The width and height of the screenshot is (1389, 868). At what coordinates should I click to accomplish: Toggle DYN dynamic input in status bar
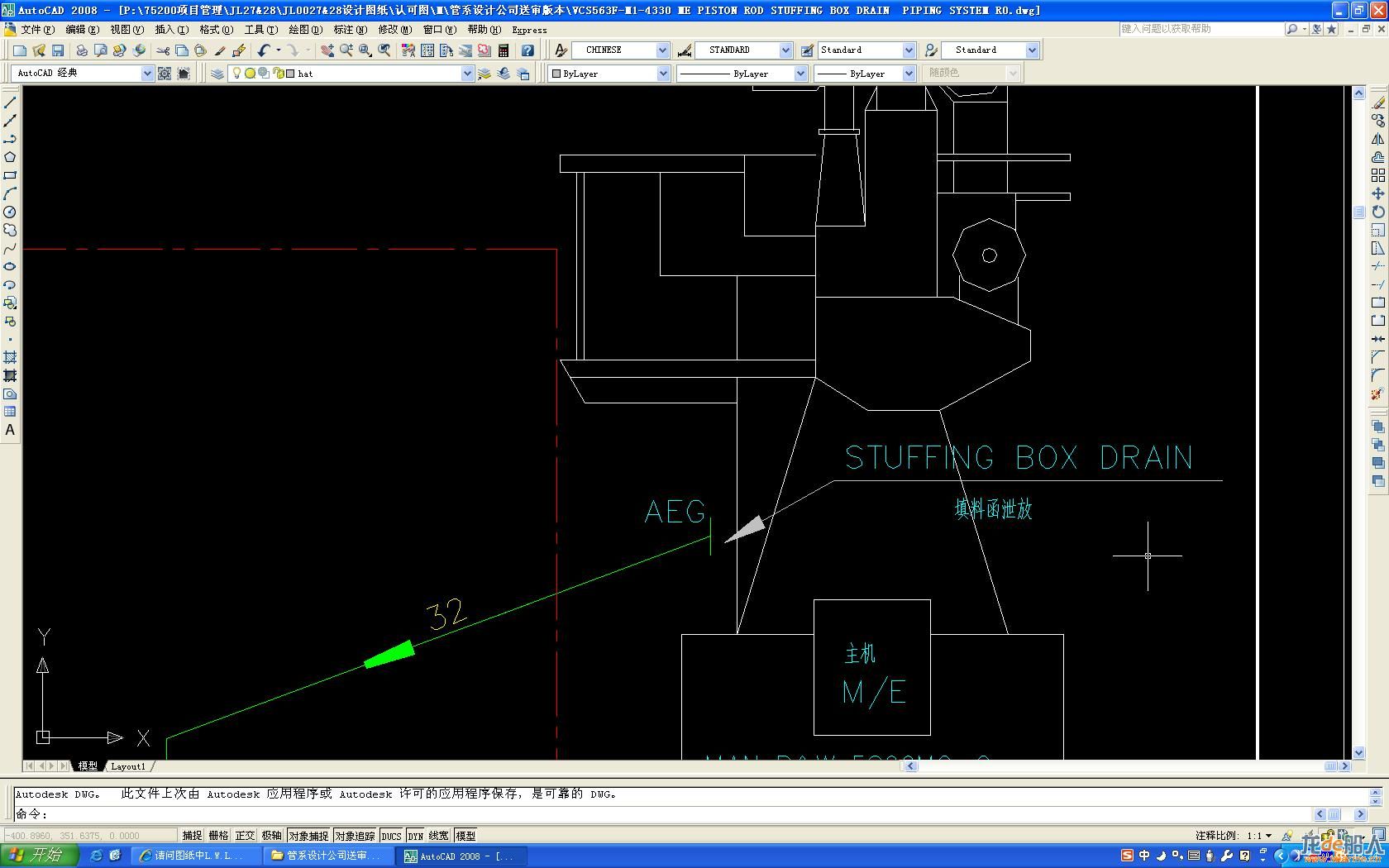tap(415, 836)
